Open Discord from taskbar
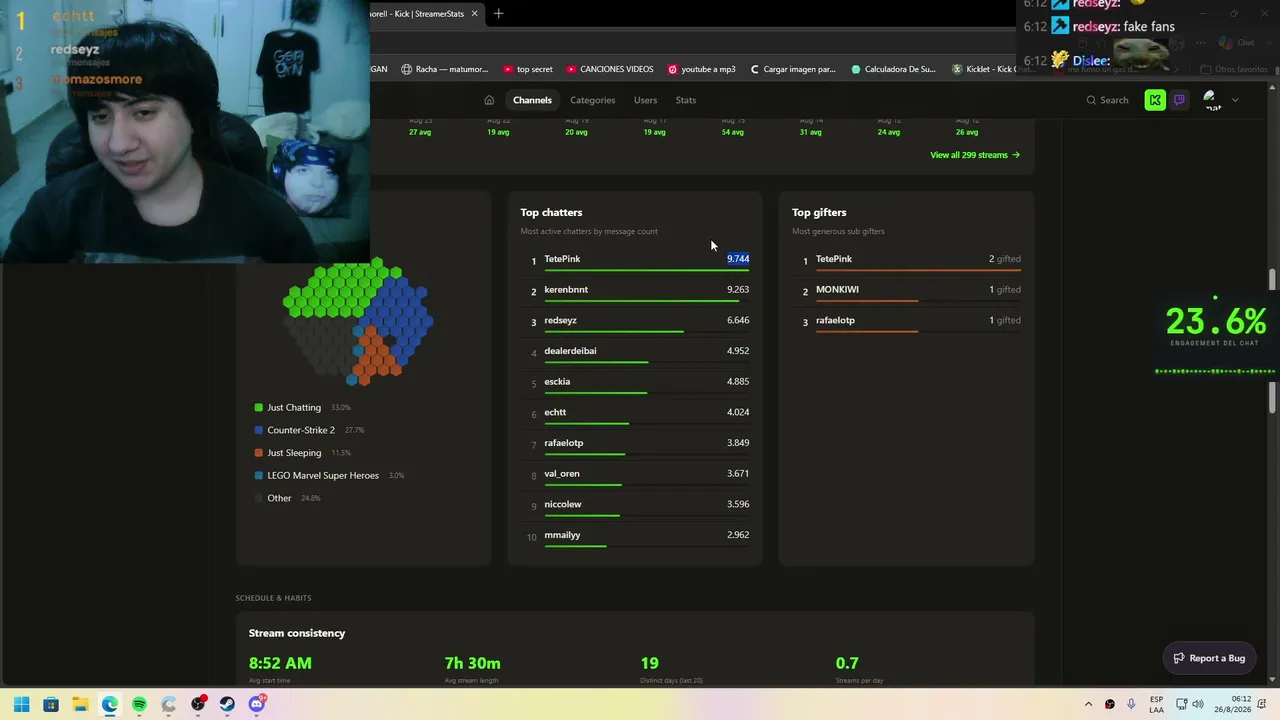Screen dimensions: 1280x720 coord(257,704)
